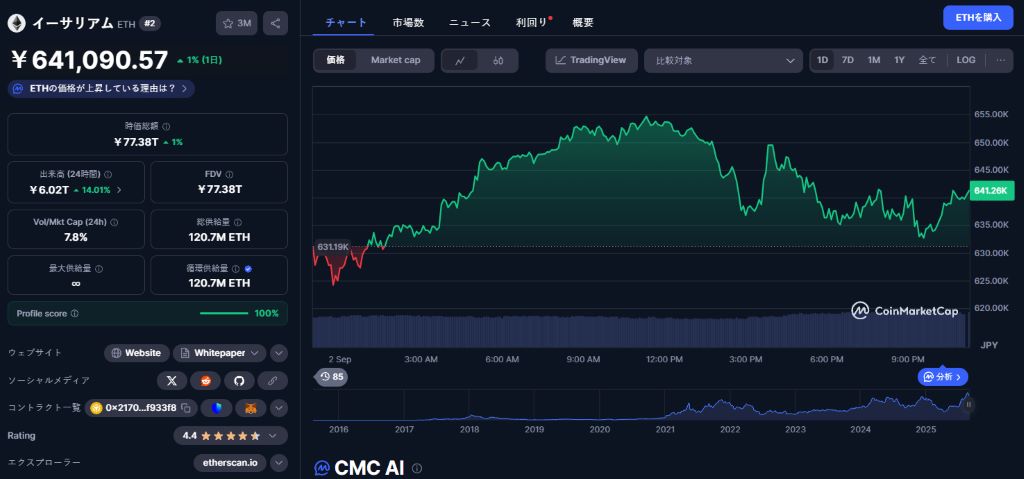1024x479 pixels.
Task: Click the info icon beside CMC AI heading
Action: click(x=417, y=468)
